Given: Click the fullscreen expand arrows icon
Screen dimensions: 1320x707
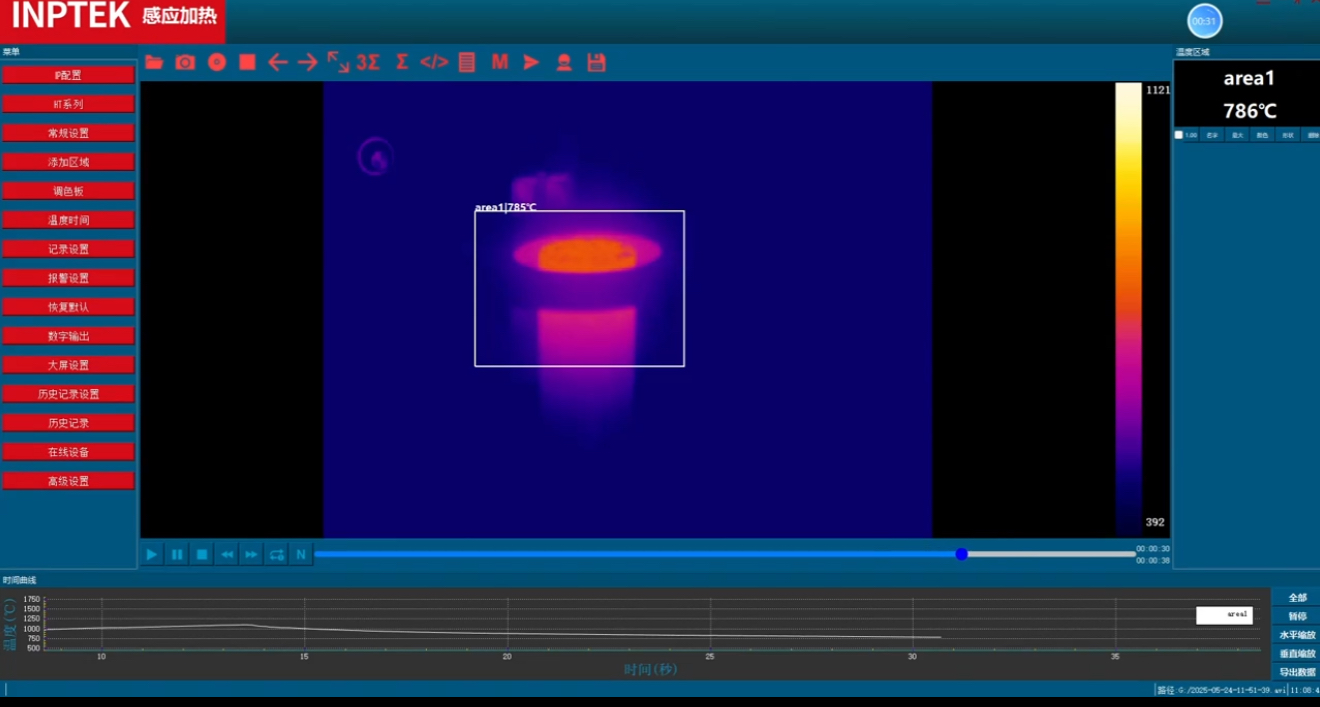Looking at the screenshot, I should click(x=338, y=62).
